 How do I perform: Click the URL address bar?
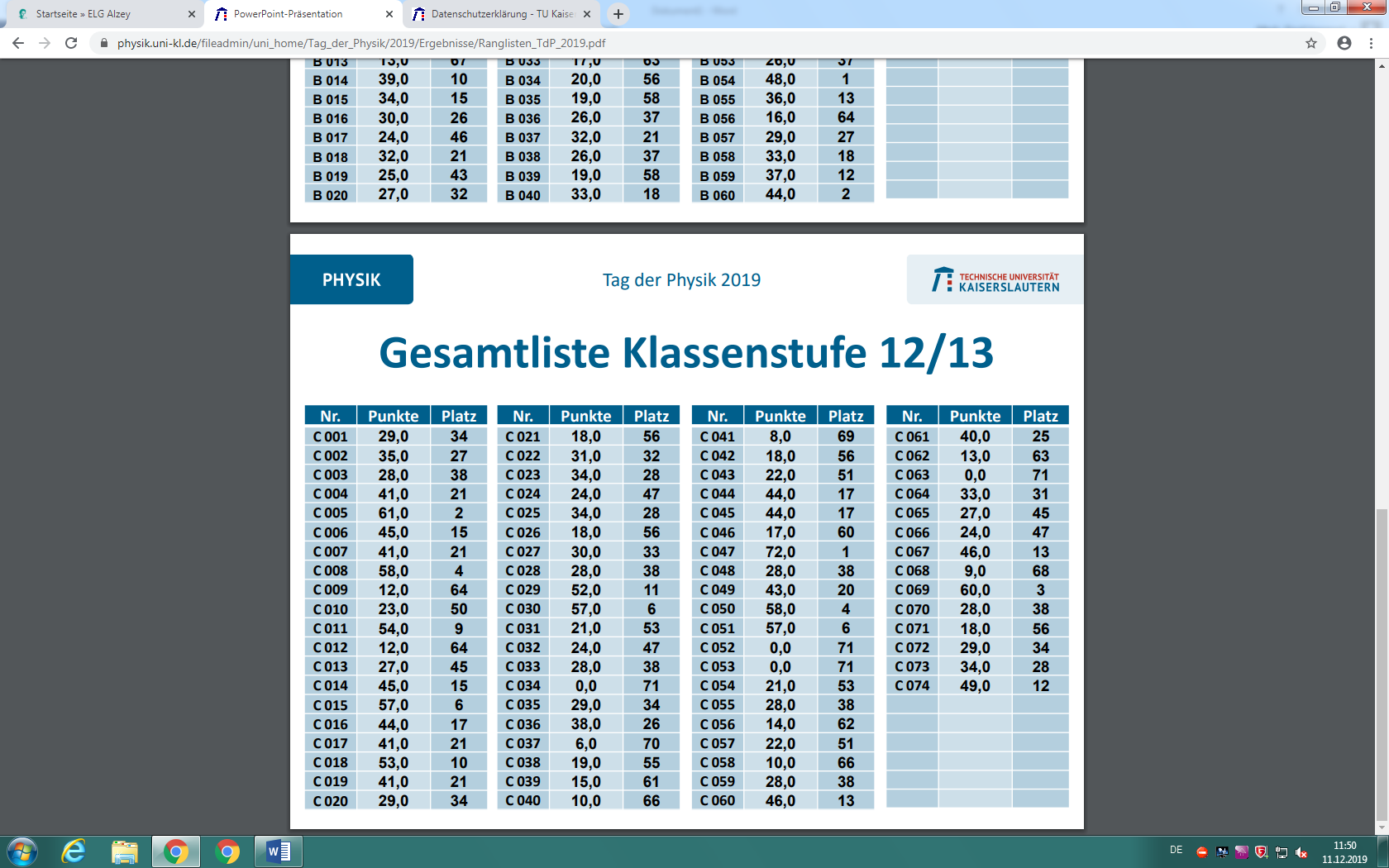703,43
